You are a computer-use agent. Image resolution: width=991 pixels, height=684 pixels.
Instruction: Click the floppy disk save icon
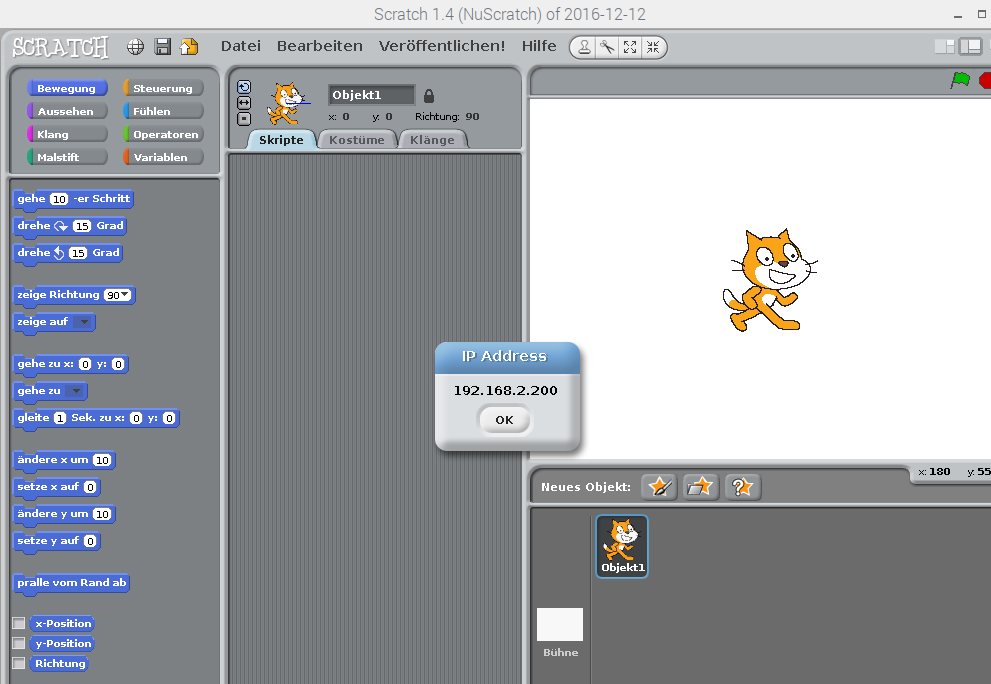coord(163,47)
